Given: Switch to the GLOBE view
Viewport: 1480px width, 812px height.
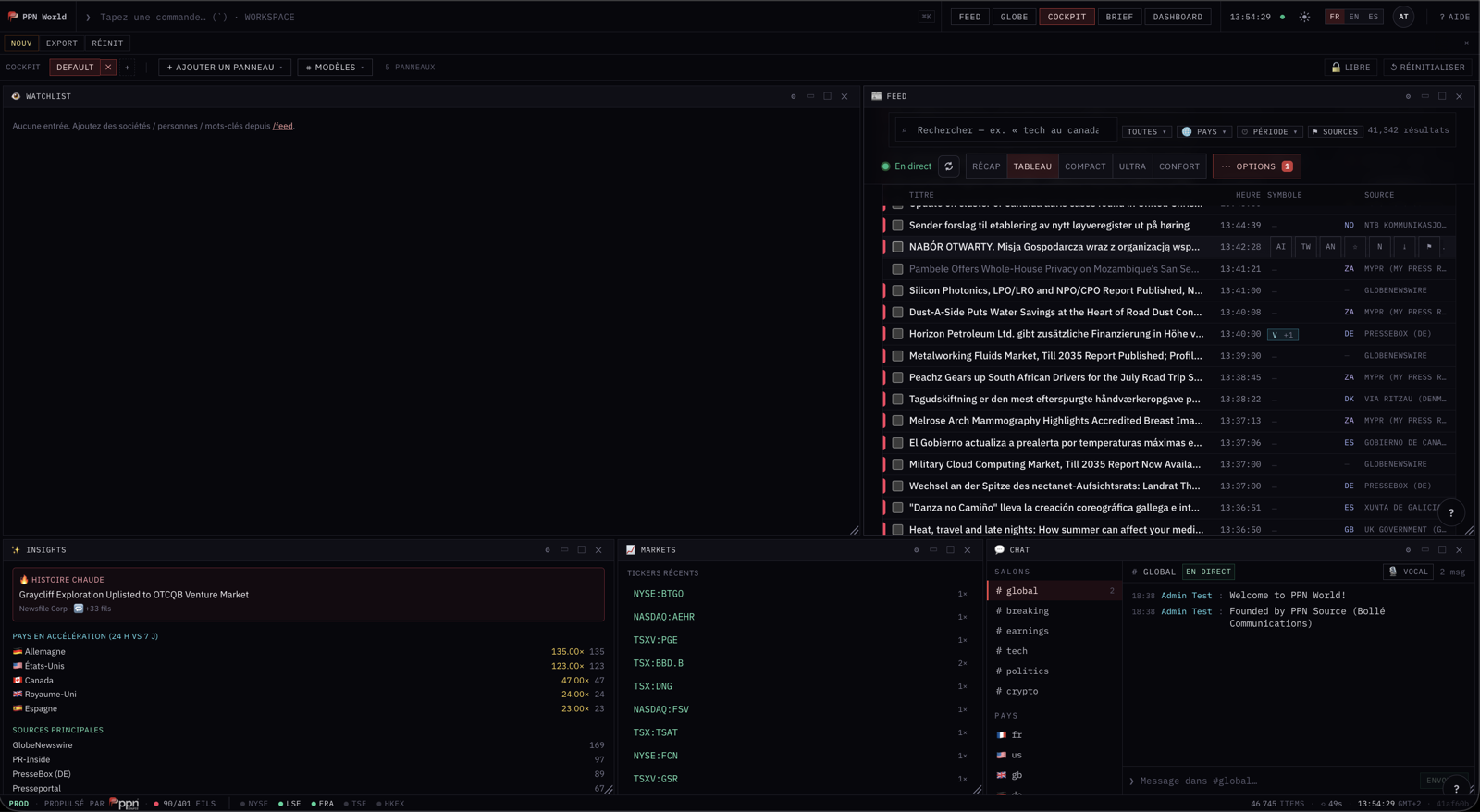Looking at the screenshot, I should click(1014, 17).
